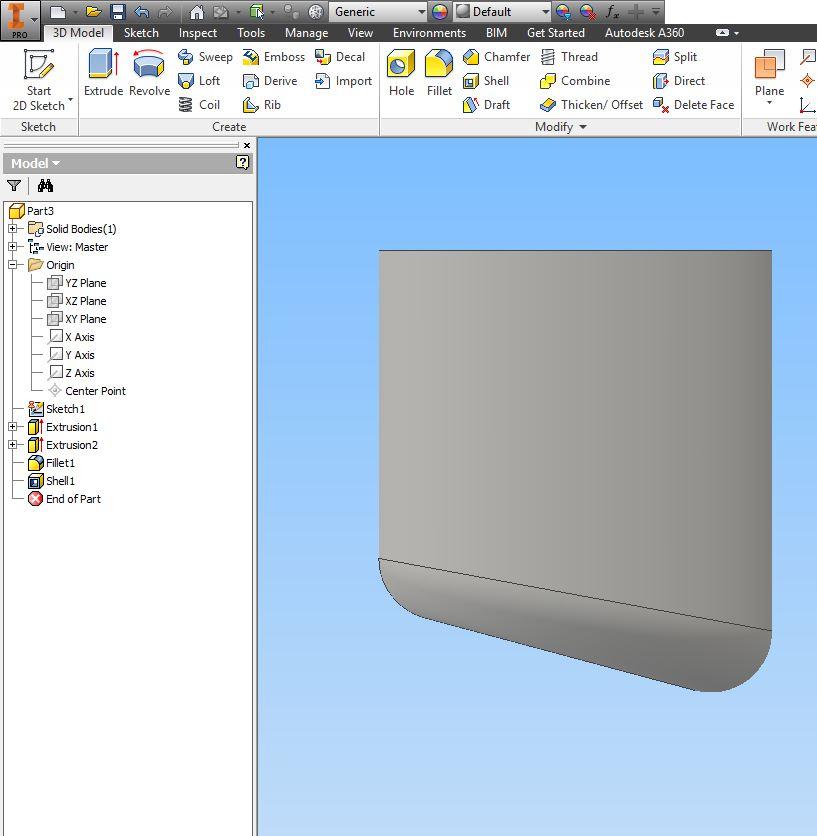Switch to the Inspect ribbon tab
Screen dimensions: 817x836
(197, 33)
